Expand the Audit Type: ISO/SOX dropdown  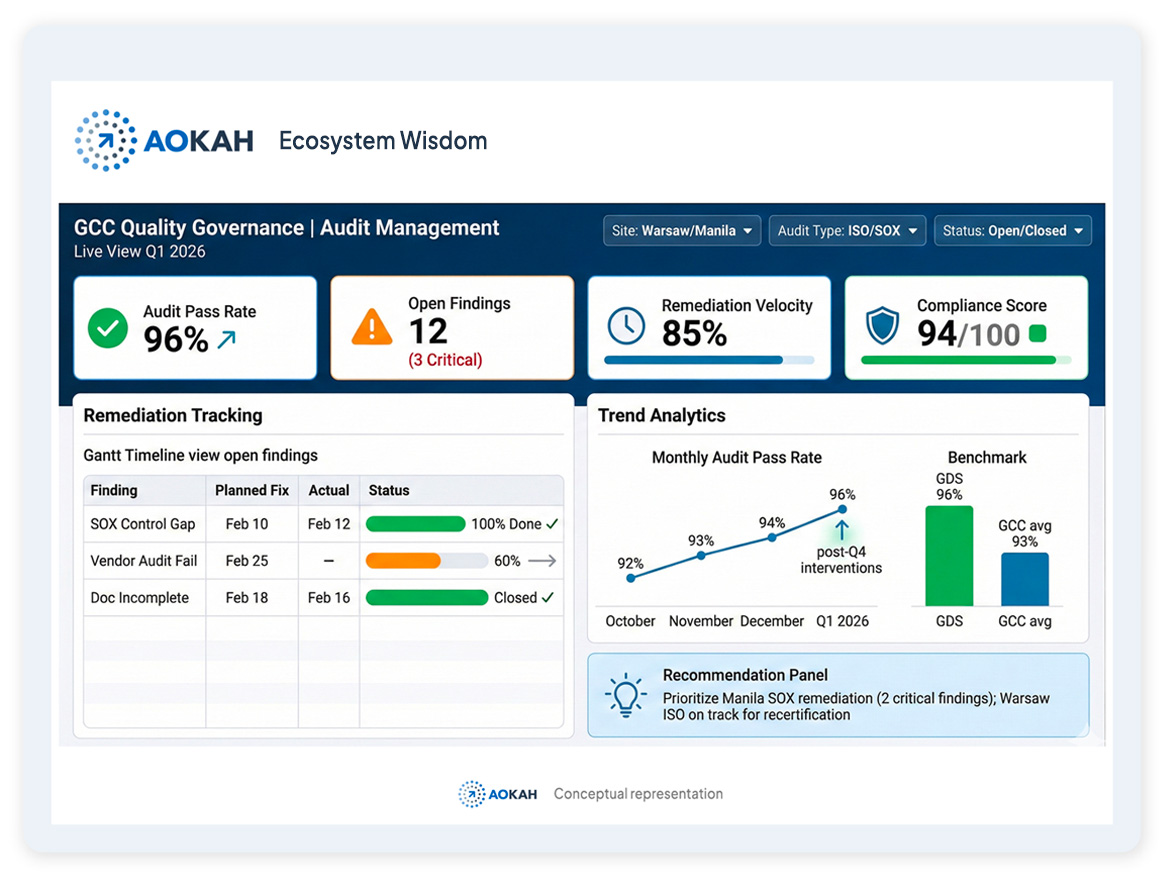click(x=847, y=231)
